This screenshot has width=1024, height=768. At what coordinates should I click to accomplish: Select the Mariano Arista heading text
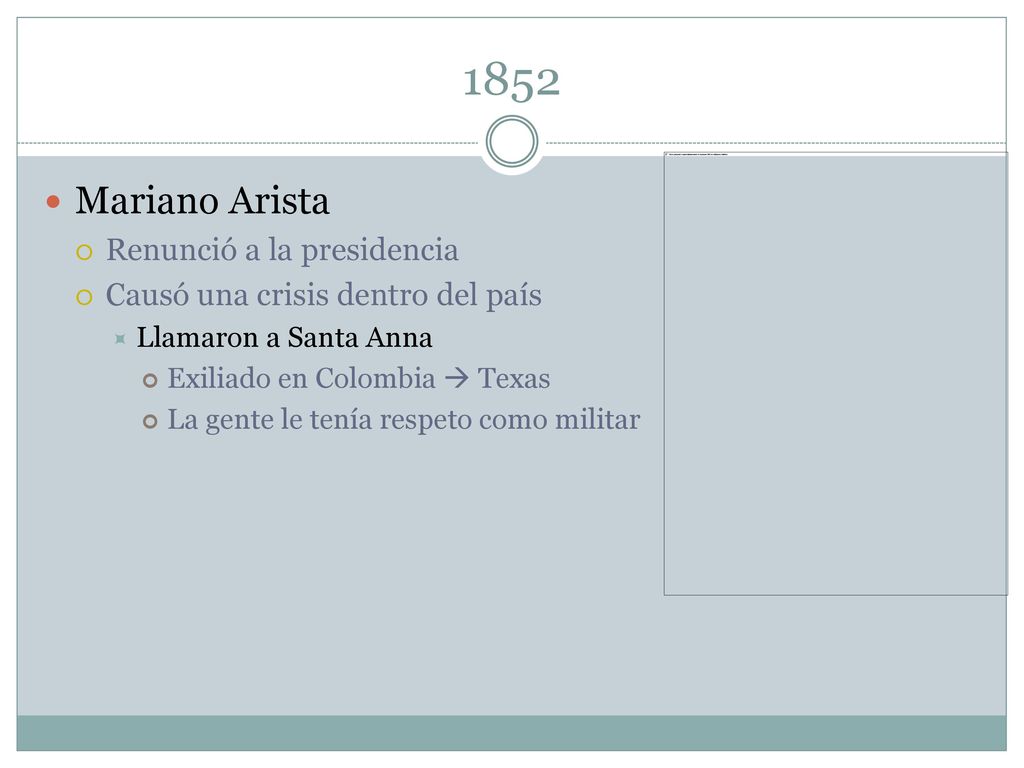[202, 200]
